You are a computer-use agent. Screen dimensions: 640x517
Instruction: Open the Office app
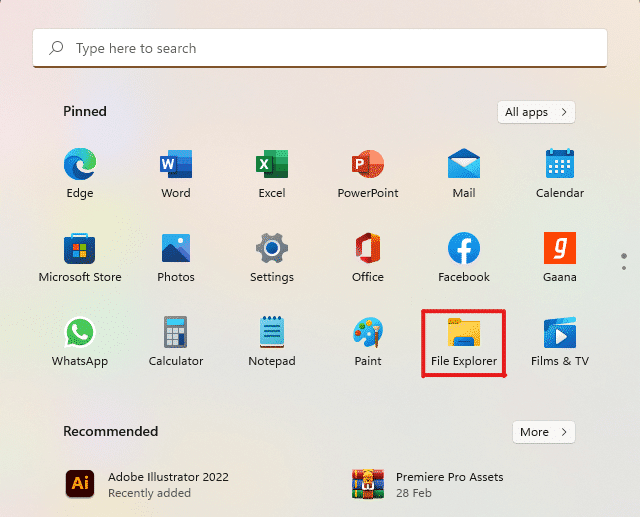tap(368, 257)
